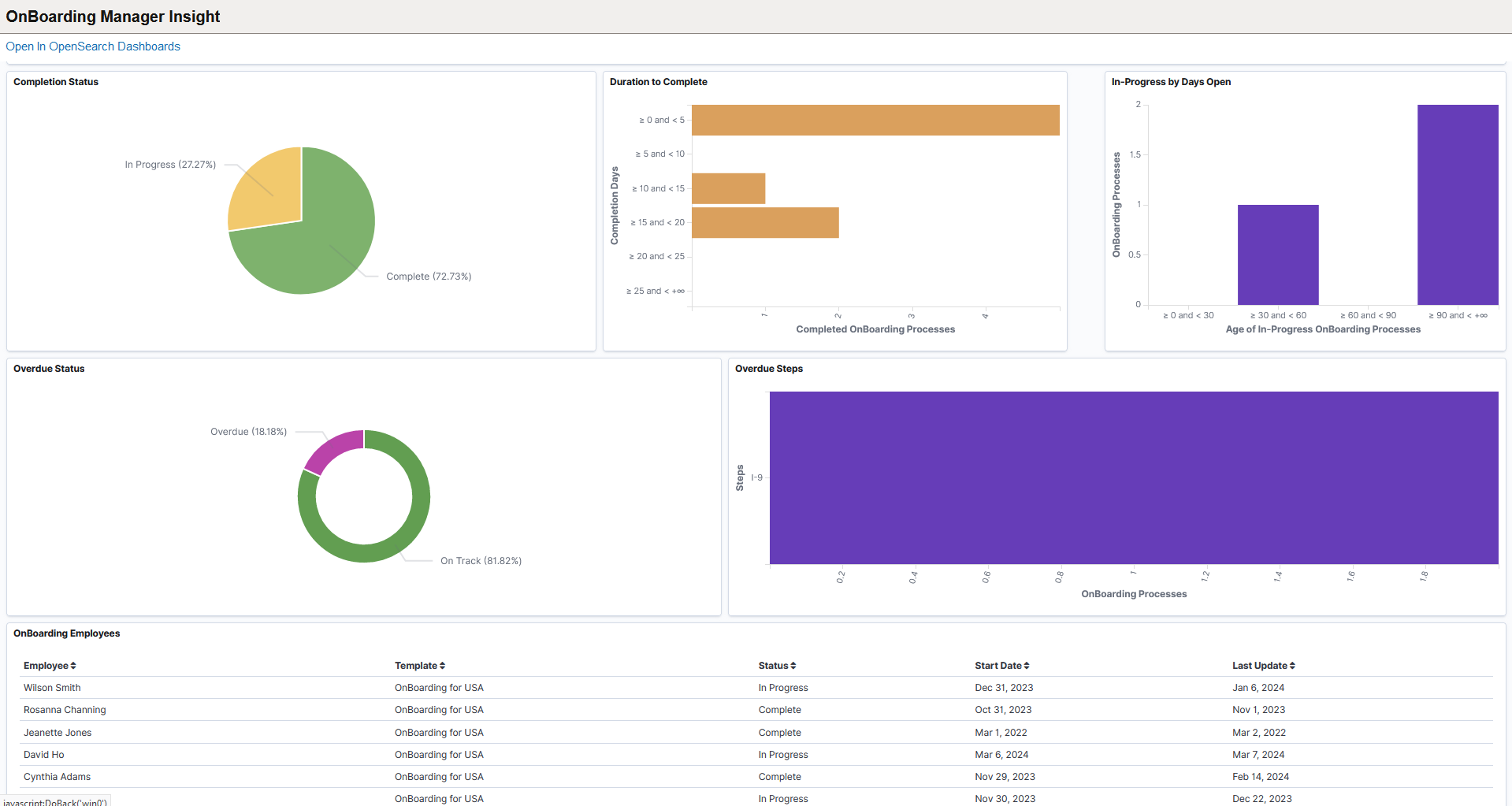
Task: Click the David Ho employee row
Action: click(x=44, y=755)
